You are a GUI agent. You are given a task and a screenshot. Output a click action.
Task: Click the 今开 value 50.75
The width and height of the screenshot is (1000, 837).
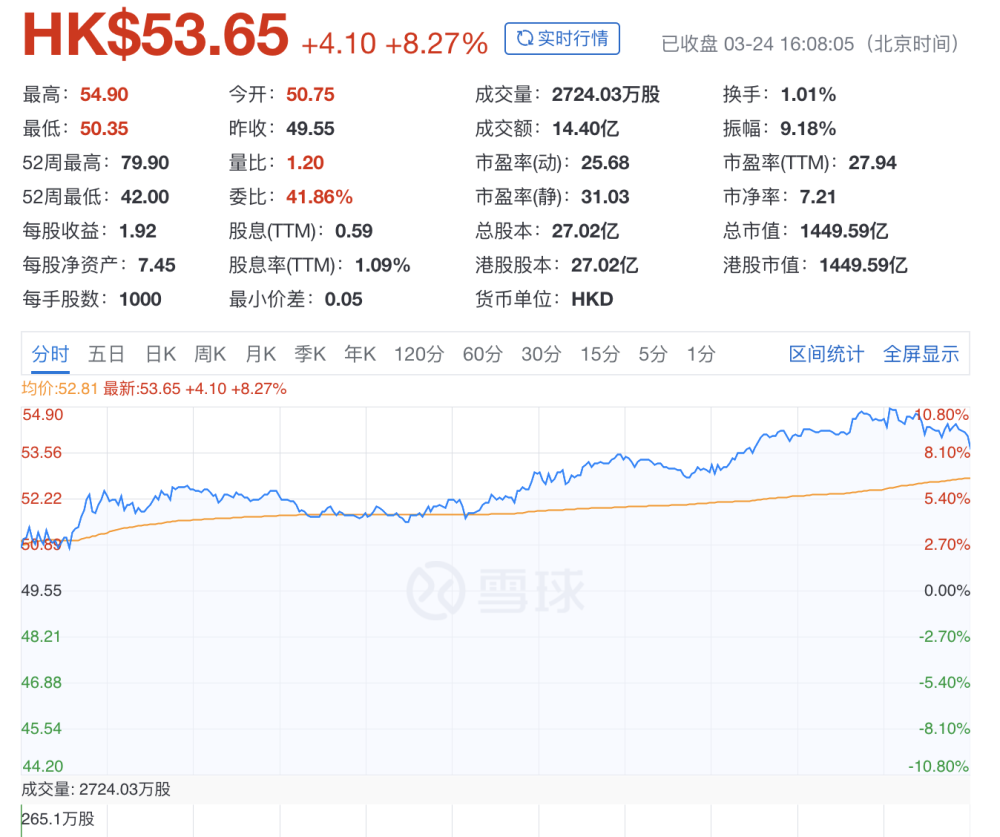(x=311, y=95)
